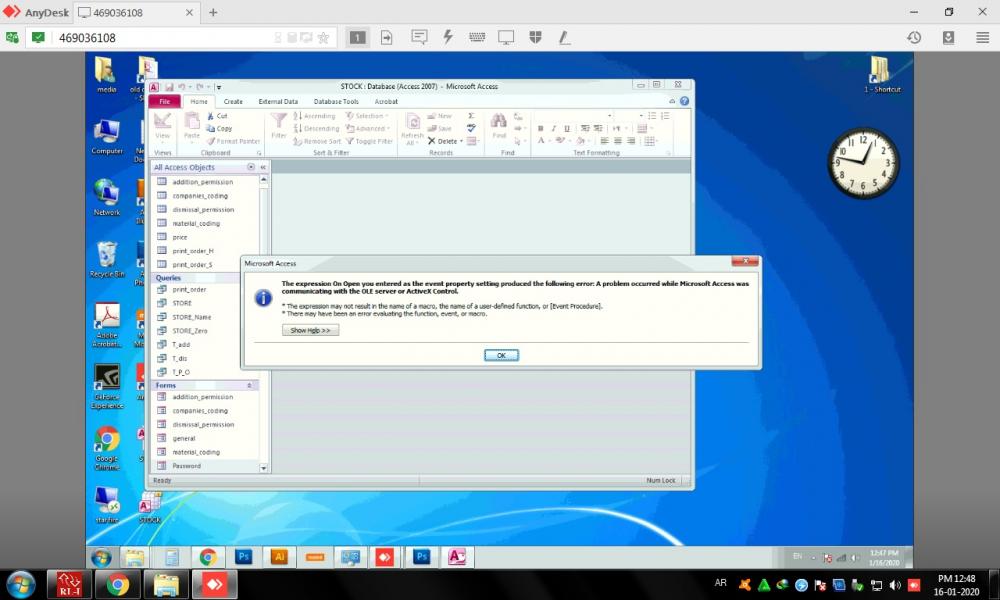
Task: Open Microsoft Access help question-mark icon
Action: 684,101
